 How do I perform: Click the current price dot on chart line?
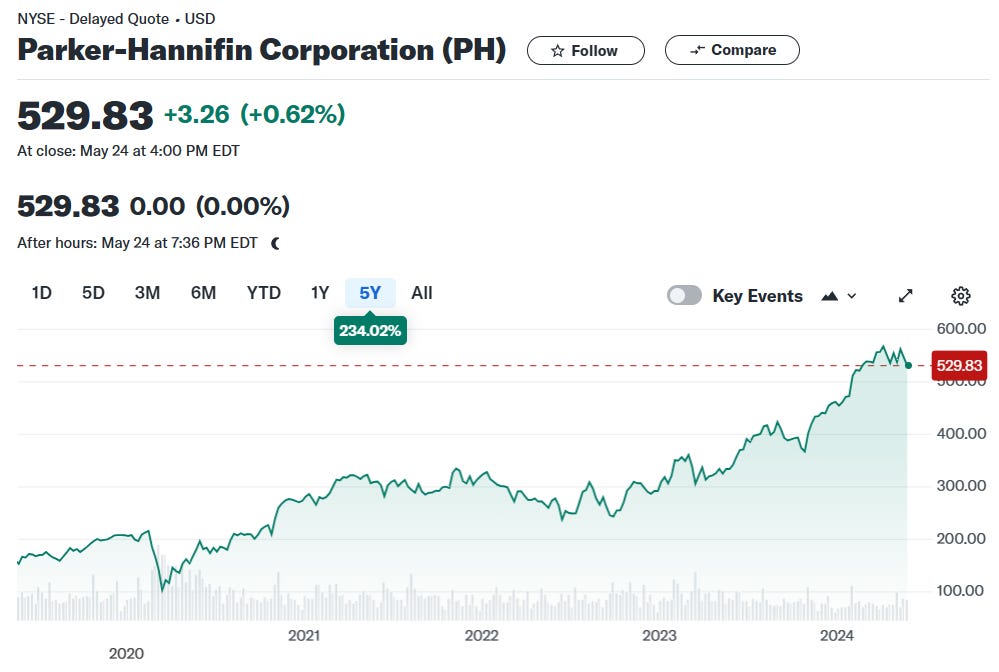point(908,366)
